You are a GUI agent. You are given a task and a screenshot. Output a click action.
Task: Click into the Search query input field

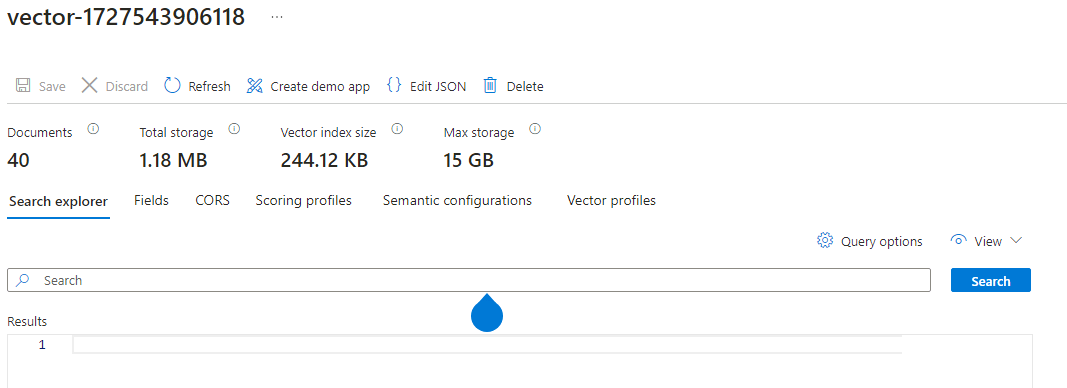point(469,280)
